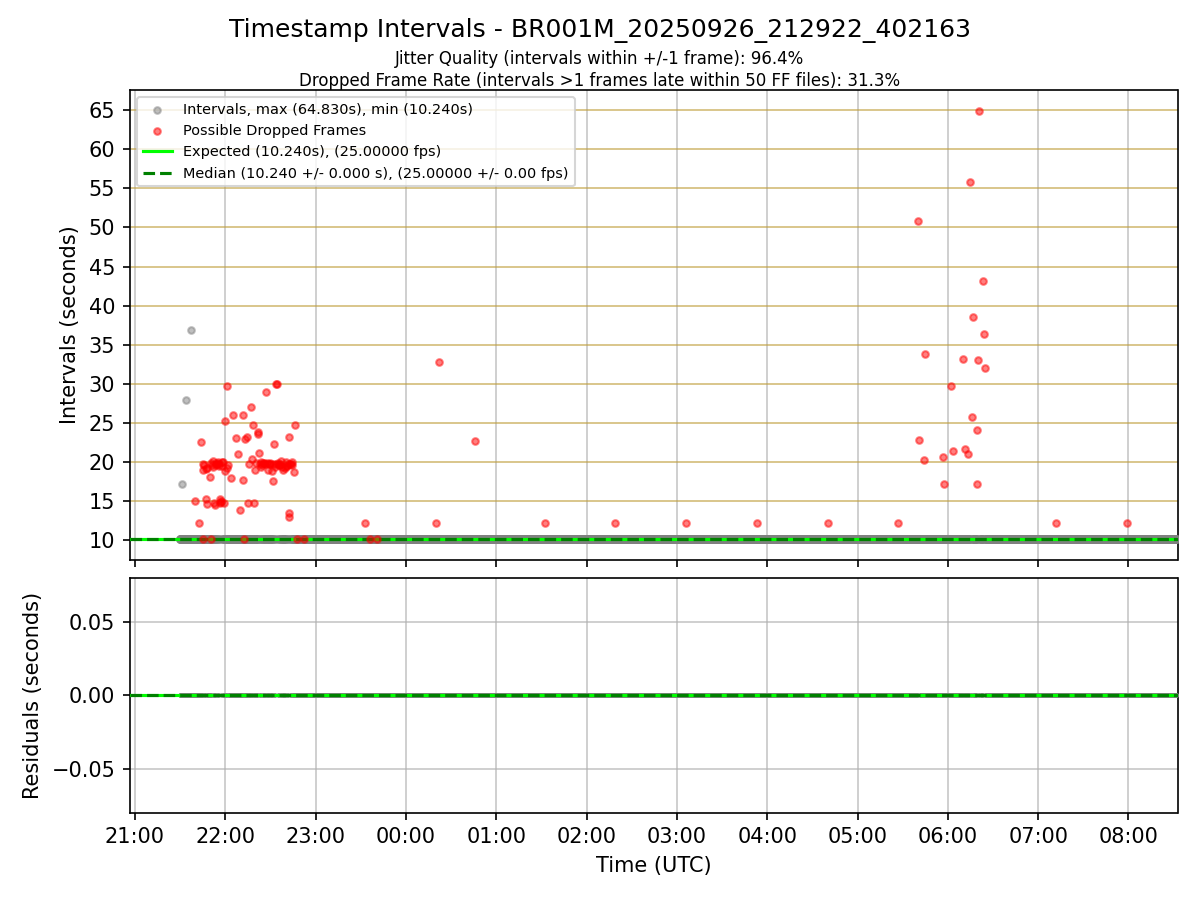Click the 'Time (UTC)' x-axis label
Viewport: 1200px width, 900px height.
[x=653, y=865]
